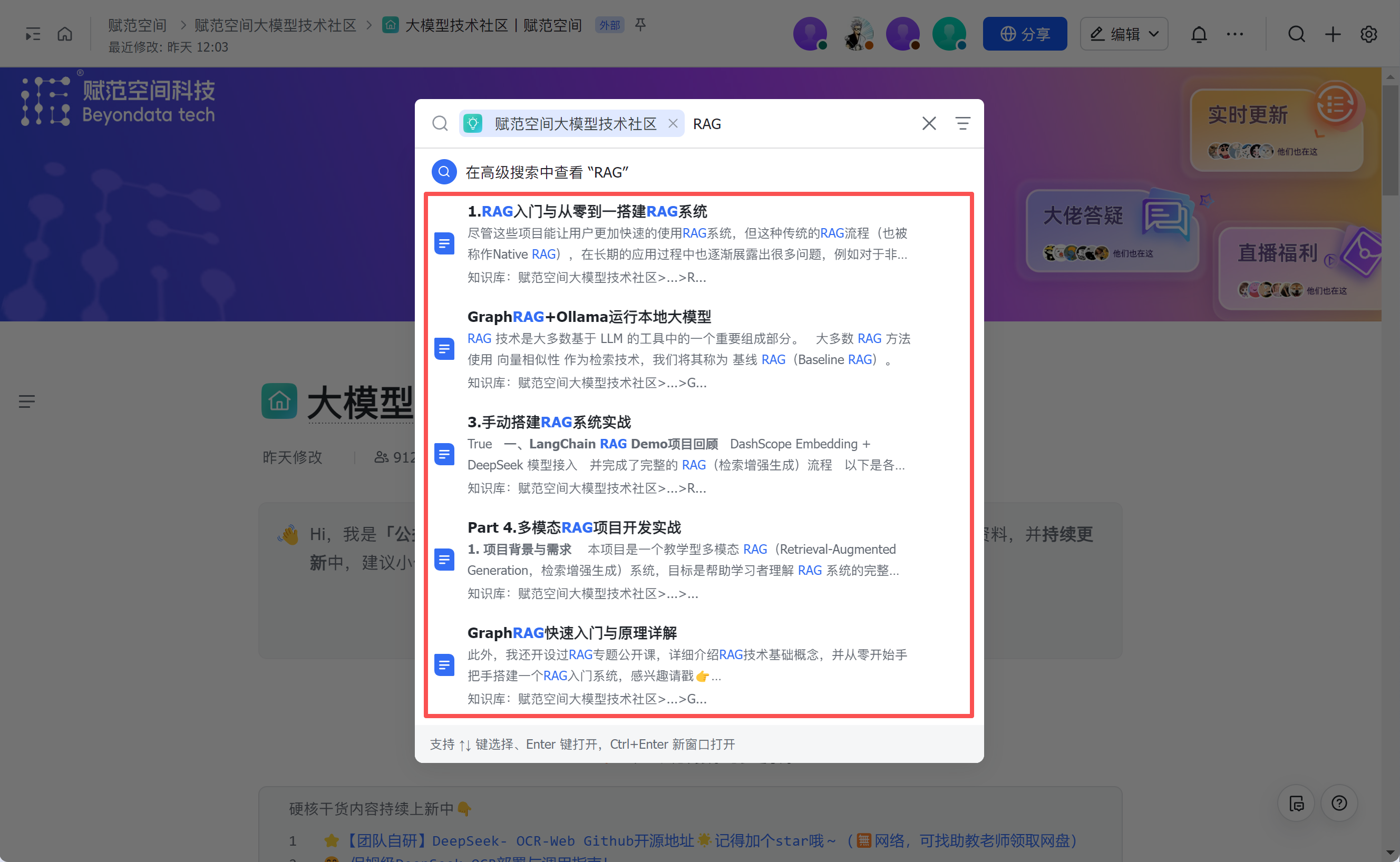The image size is (1400, 862).
Task: Click the green collaborator avatar
Action: (x=949, y=34)
